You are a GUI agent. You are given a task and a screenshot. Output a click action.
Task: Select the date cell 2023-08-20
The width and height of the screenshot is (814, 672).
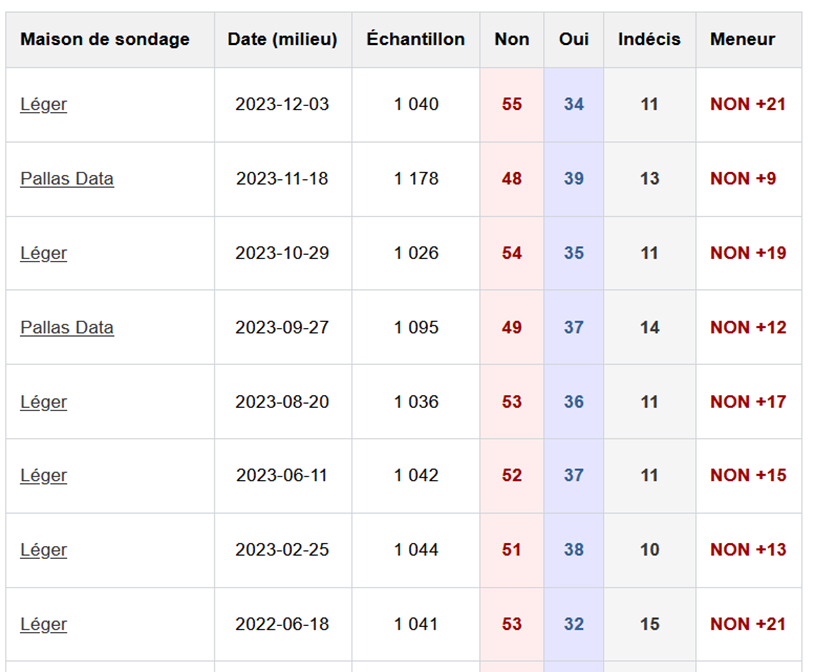point(282,402)
